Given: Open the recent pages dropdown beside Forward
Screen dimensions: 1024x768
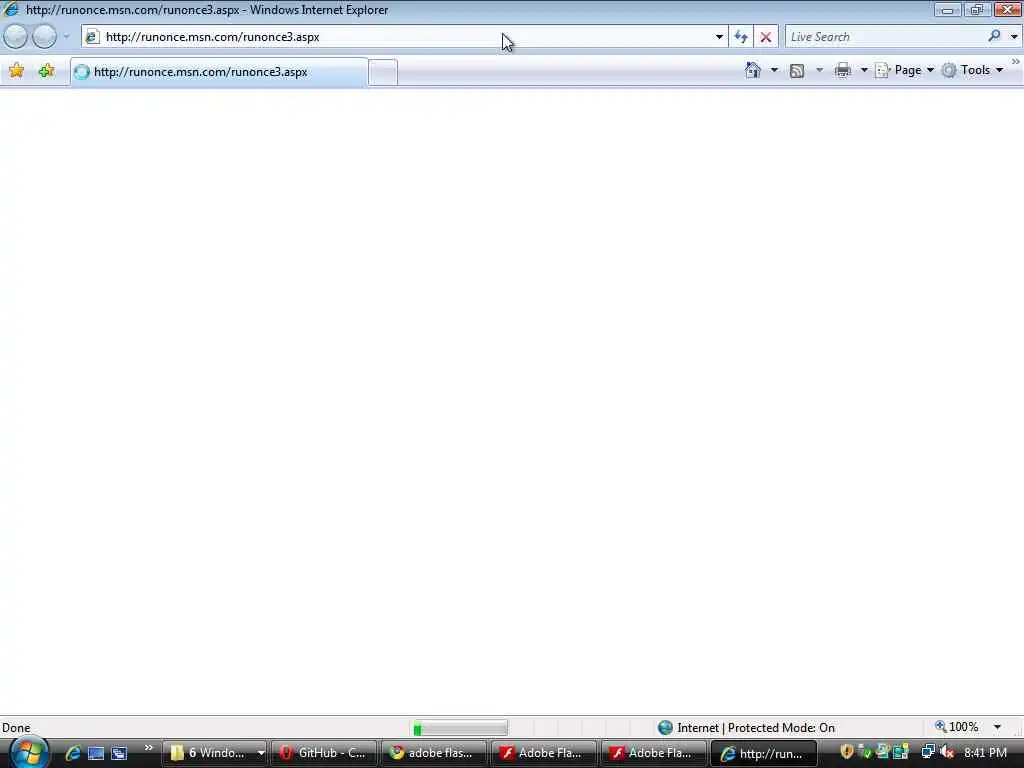Looking at the screenshot, I should pyautogui.click(x=66, y=37).
